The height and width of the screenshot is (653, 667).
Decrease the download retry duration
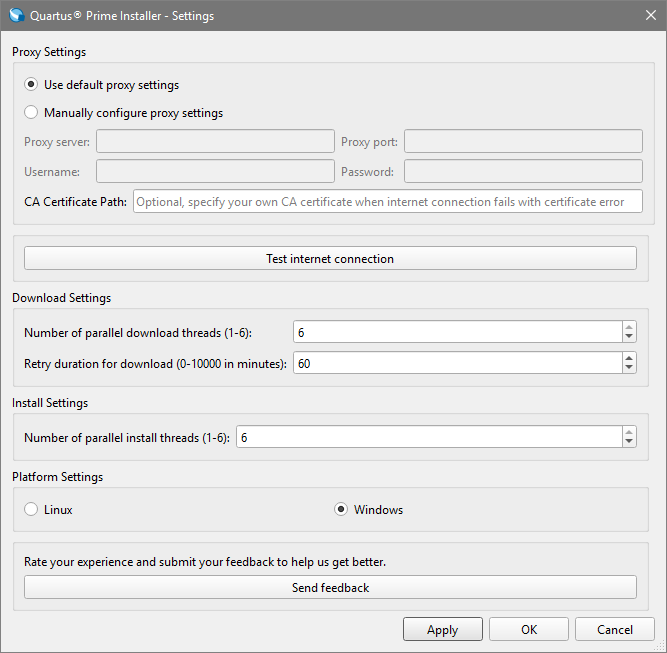(629, 369)
